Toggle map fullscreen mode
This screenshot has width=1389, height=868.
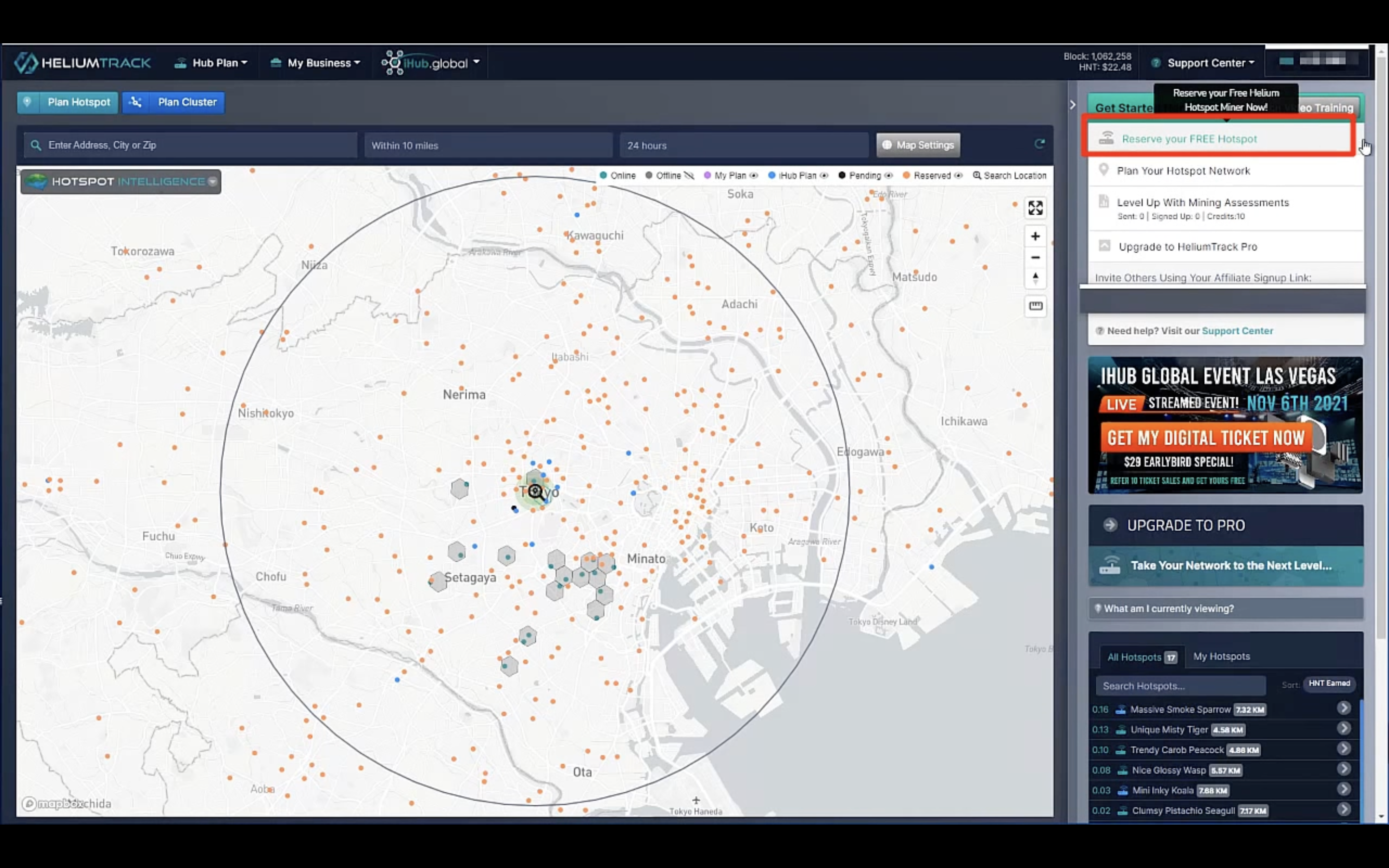coord(1035,208)
